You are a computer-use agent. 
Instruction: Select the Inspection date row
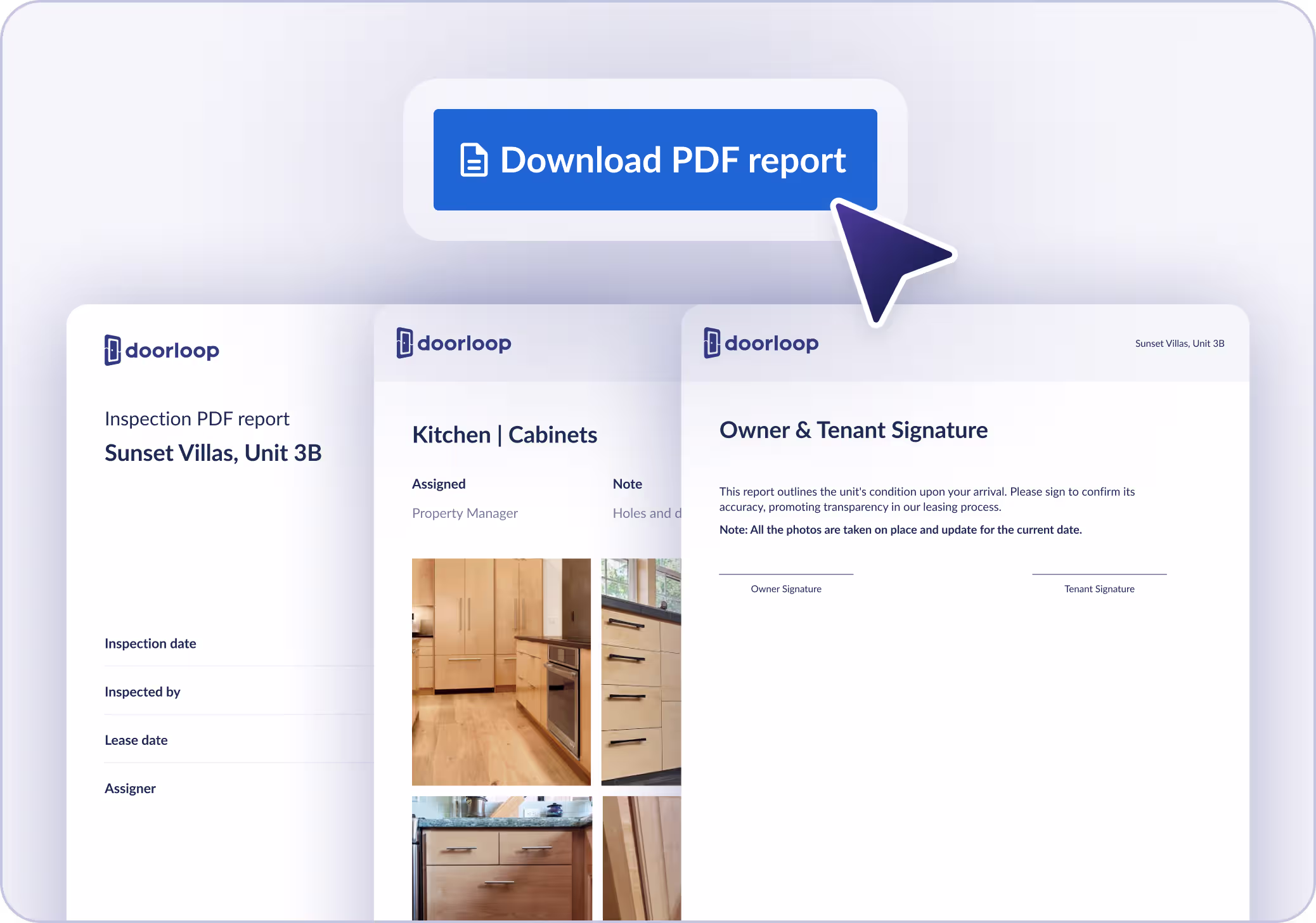click(150, 643)
